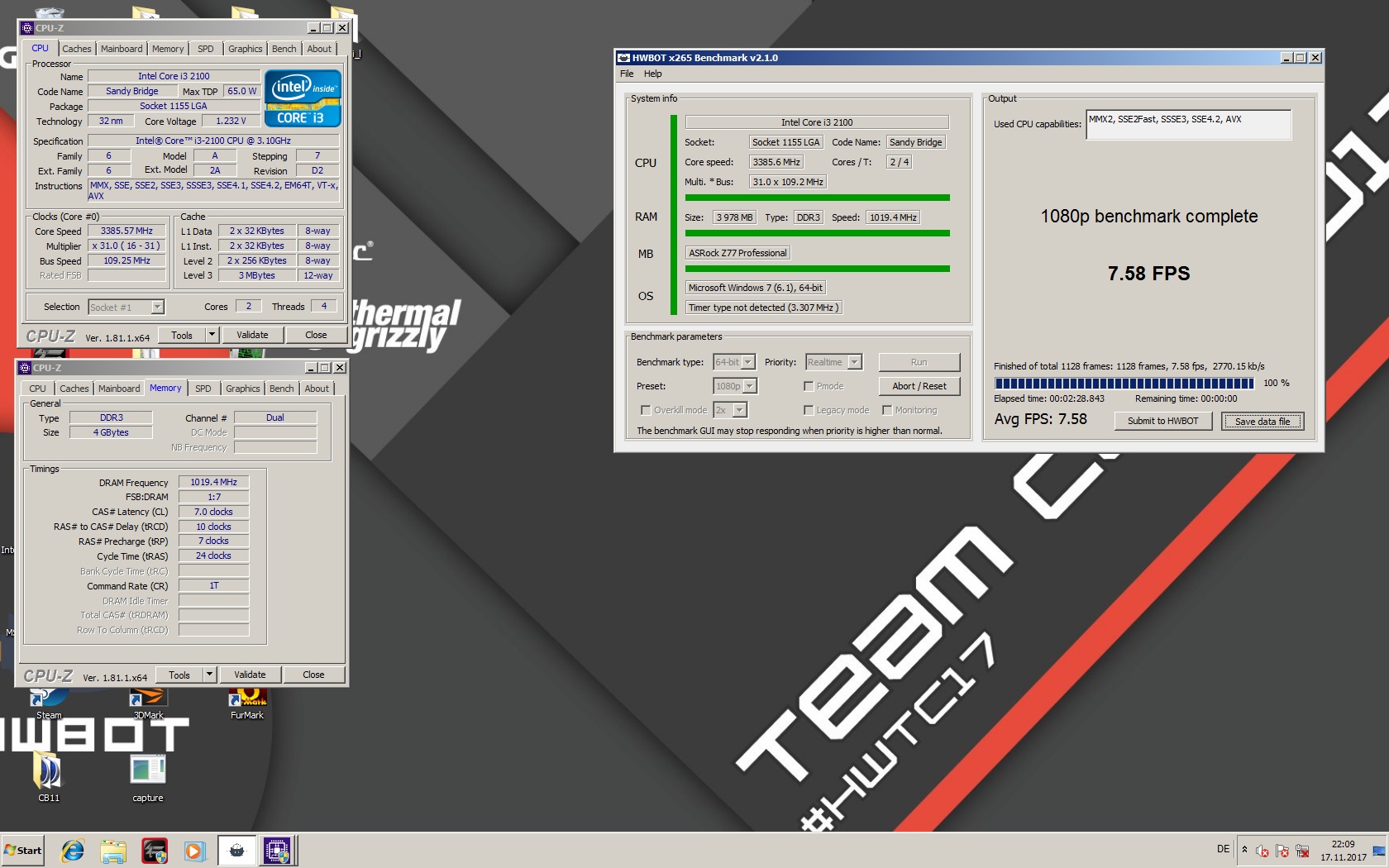
Task: Switch to Graphics tab in bottom CPU-Z
Action: pyautogui.click(x=243, y=389)
